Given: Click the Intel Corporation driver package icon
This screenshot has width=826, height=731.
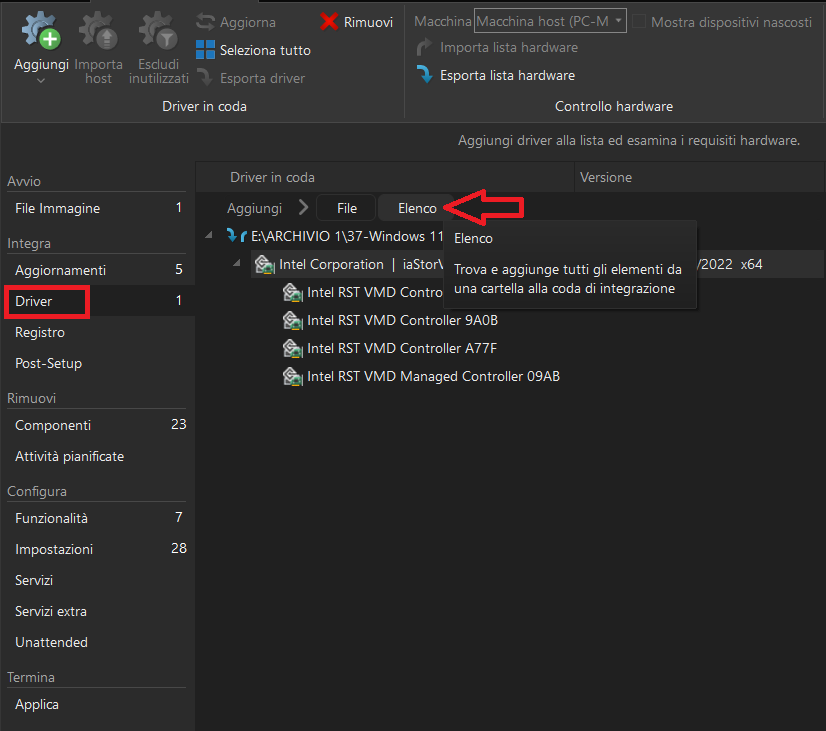Looking at the screenshot, I should pyautogui.click(x=264, y=264).
